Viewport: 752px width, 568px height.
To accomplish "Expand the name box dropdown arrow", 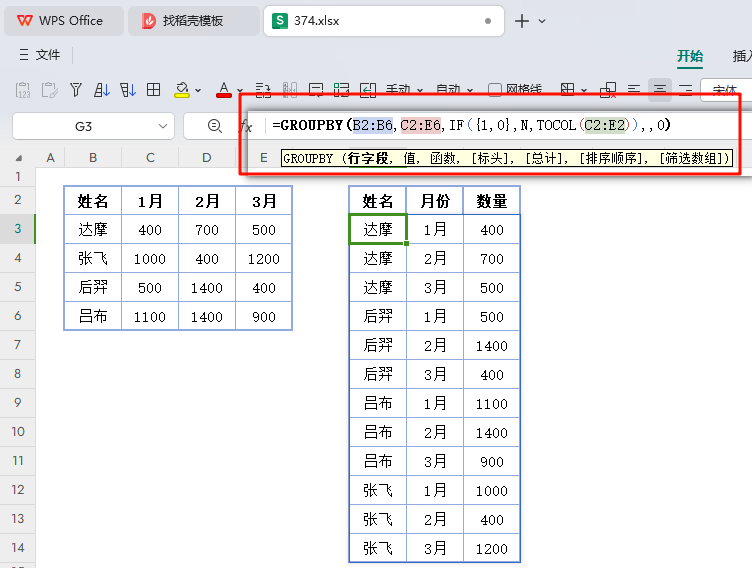I will tap(163, 126).
